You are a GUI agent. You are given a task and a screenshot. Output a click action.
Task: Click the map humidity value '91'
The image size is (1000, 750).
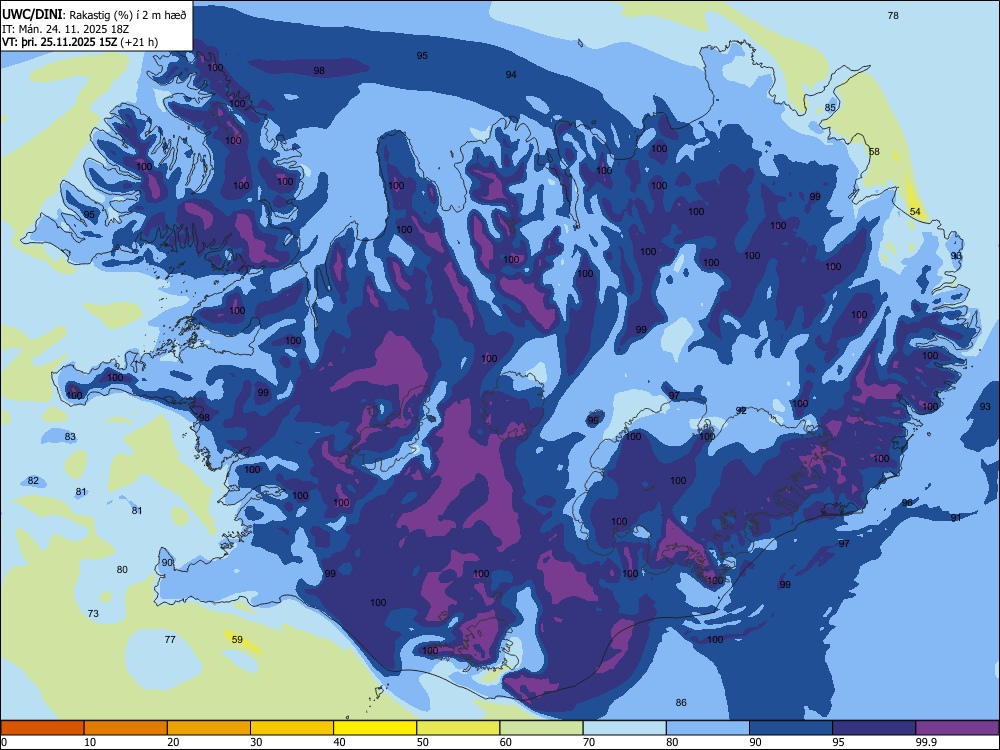coord(956,517)
